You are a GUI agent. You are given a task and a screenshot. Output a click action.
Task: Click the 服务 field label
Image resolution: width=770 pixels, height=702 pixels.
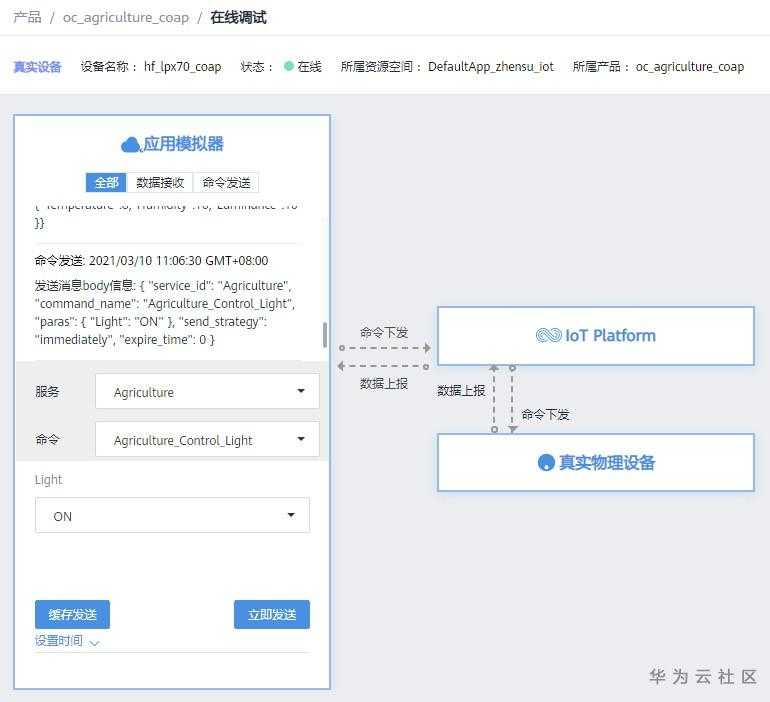[47, 392]
